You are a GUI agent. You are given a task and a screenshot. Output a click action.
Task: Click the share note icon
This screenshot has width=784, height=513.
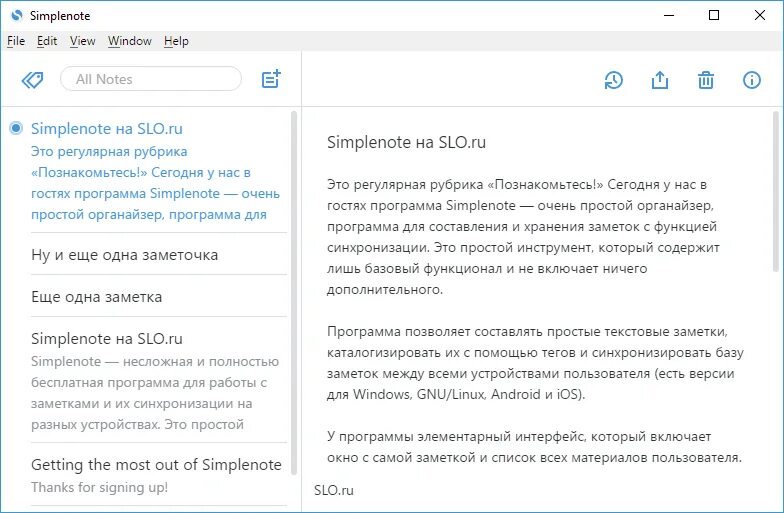point(660,80)
